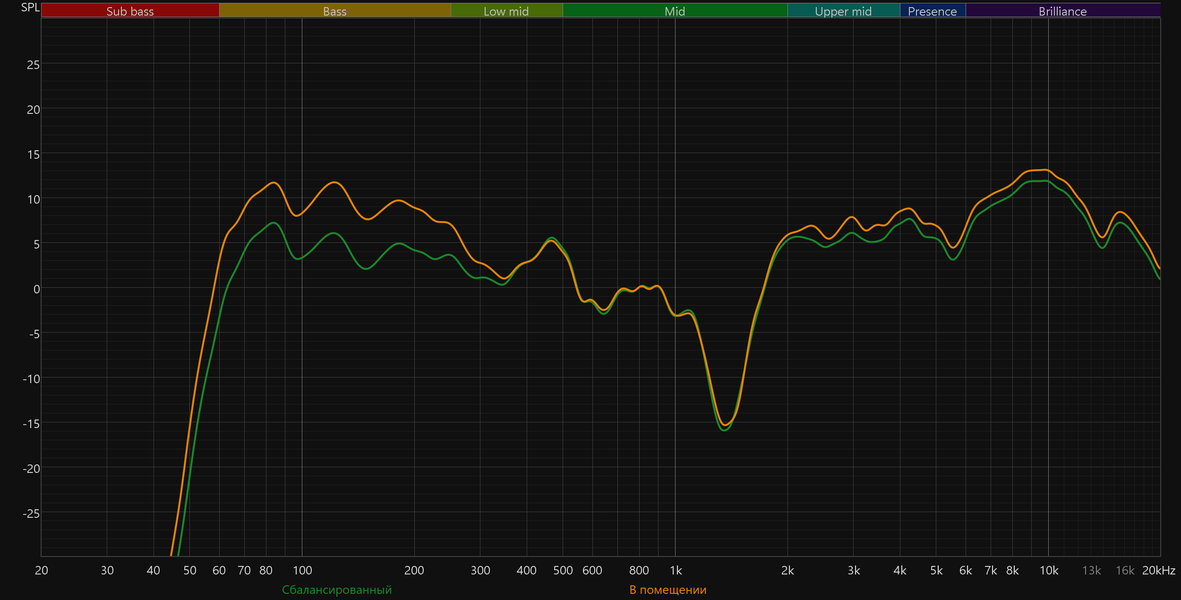Click the 20kHz frequency axis label

1158,571
